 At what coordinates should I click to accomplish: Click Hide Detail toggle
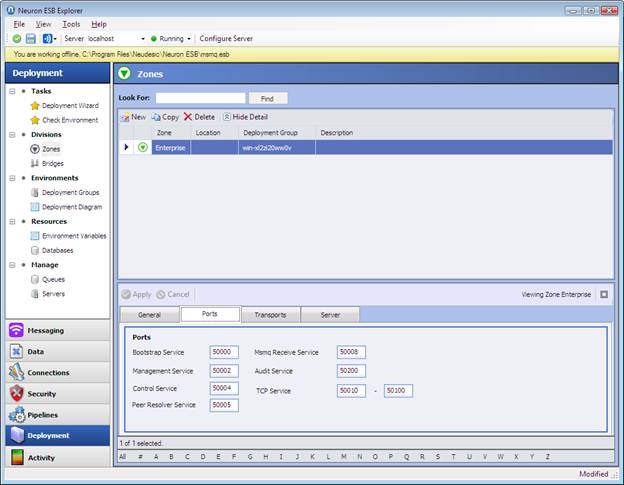point(245,117)
